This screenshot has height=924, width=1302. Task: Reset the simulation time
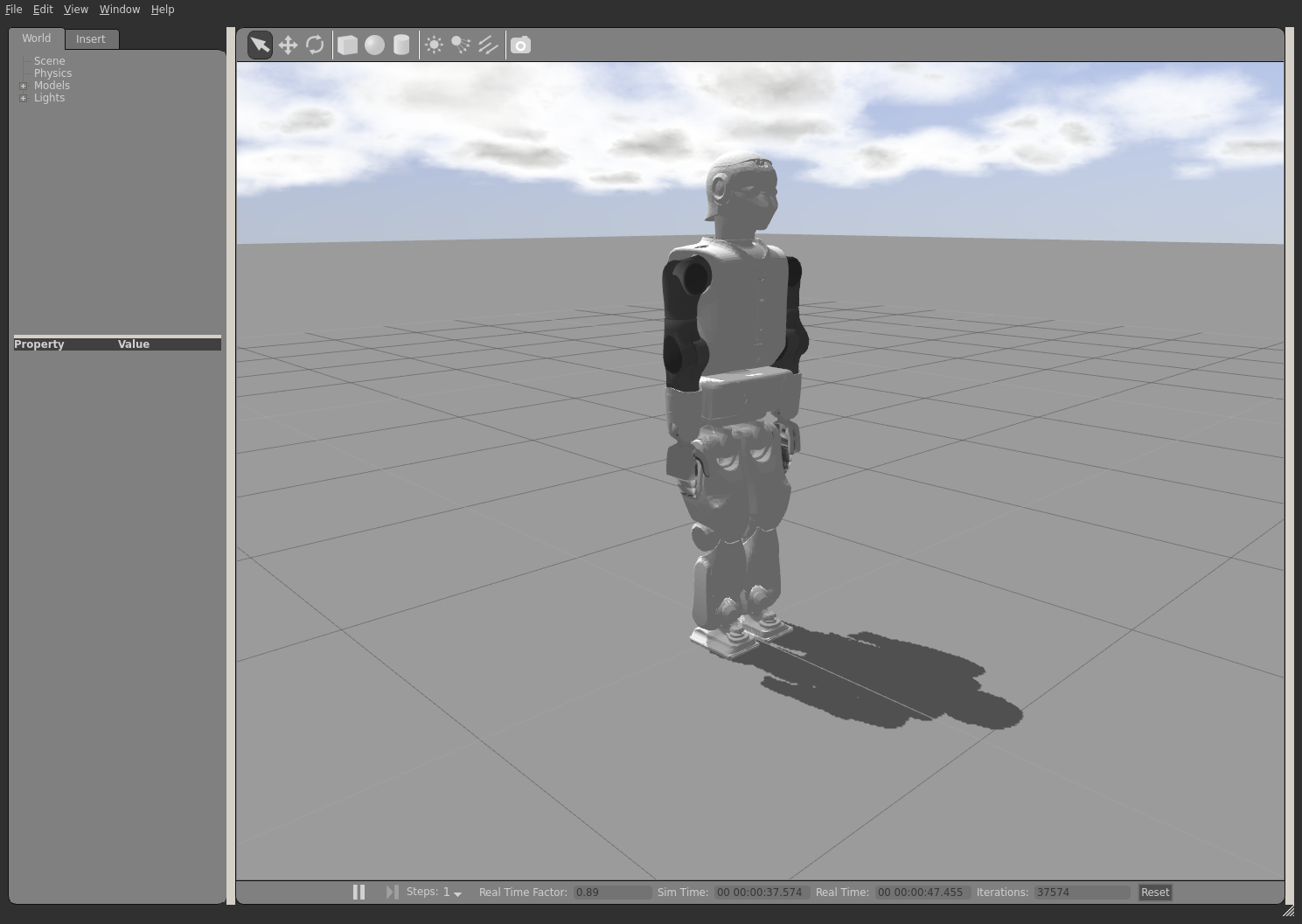(x=1154, y=893)
